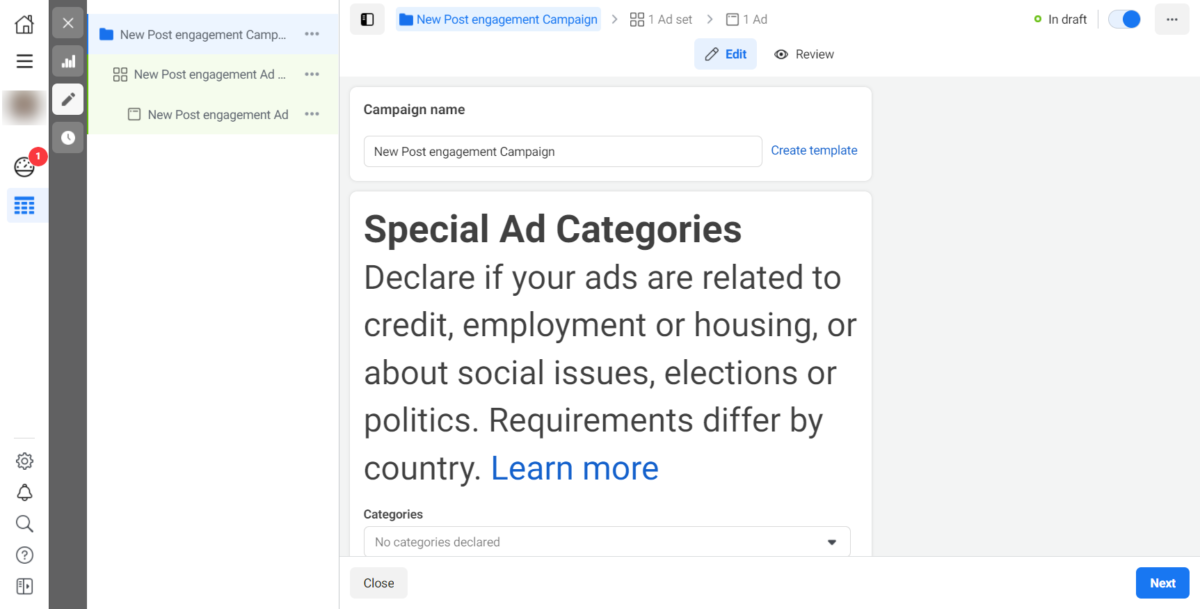This screenshot has height=609, width=1200.
Task: Click the Next button
Action: (1162, 583)
